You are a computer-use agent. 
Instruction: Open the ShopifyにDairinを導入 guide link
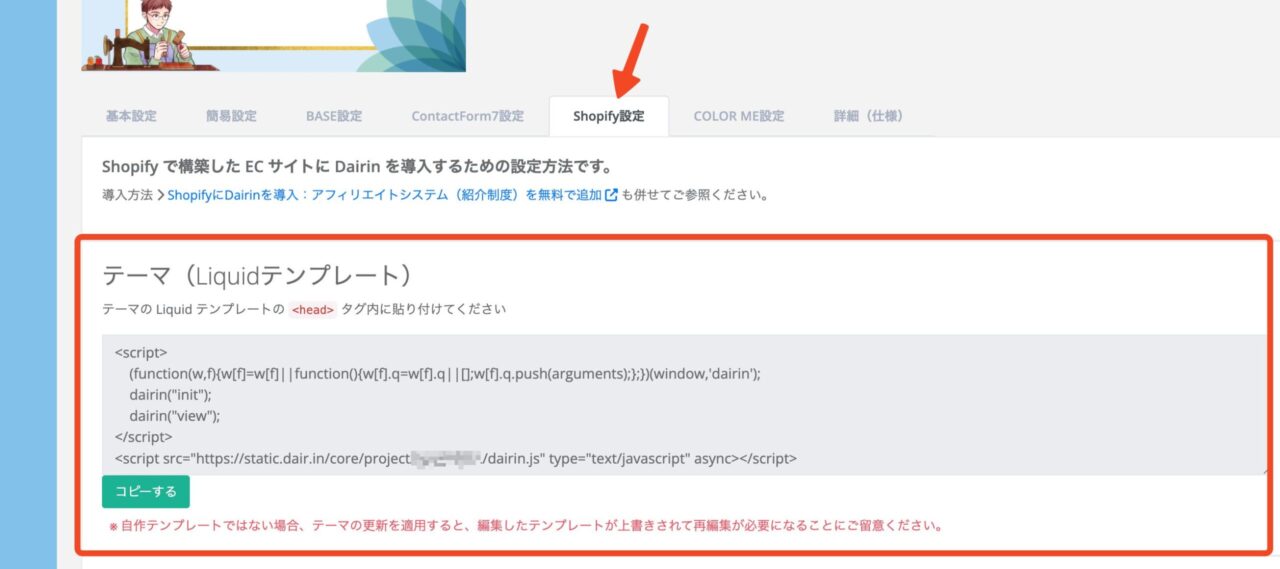[385, 195]
